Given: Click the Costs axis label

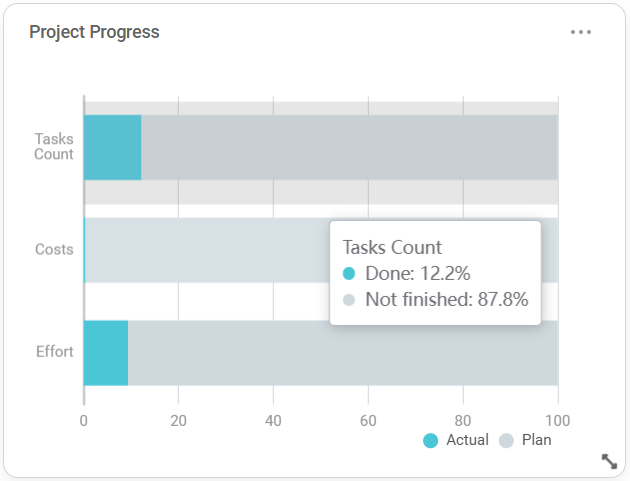Looking at the screenshot, I should (54, 249).
